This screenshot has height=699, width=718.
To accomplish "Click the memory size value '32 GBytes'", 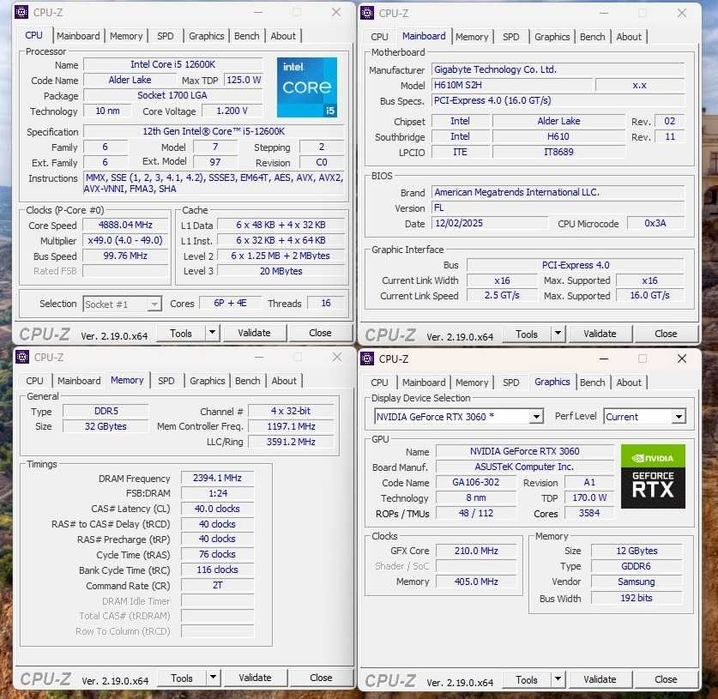I will [106, 427].
